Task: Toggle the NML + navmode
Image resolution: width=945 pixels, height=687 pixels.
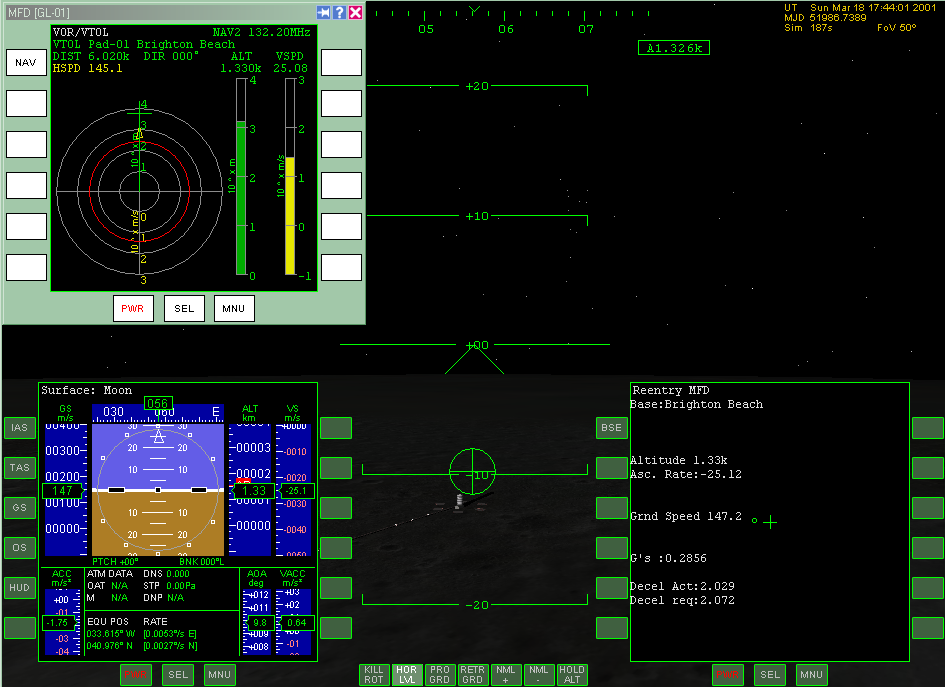Action: coord(506,675)
